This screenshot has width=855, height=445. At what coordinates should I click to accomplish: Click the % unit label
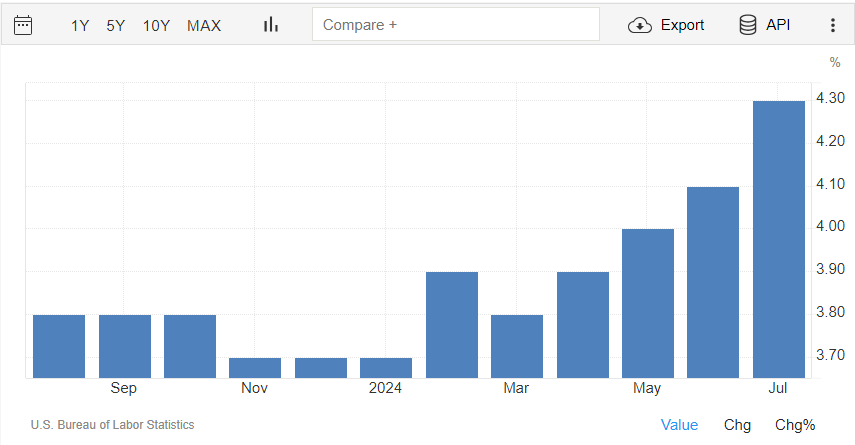(835, 62)
